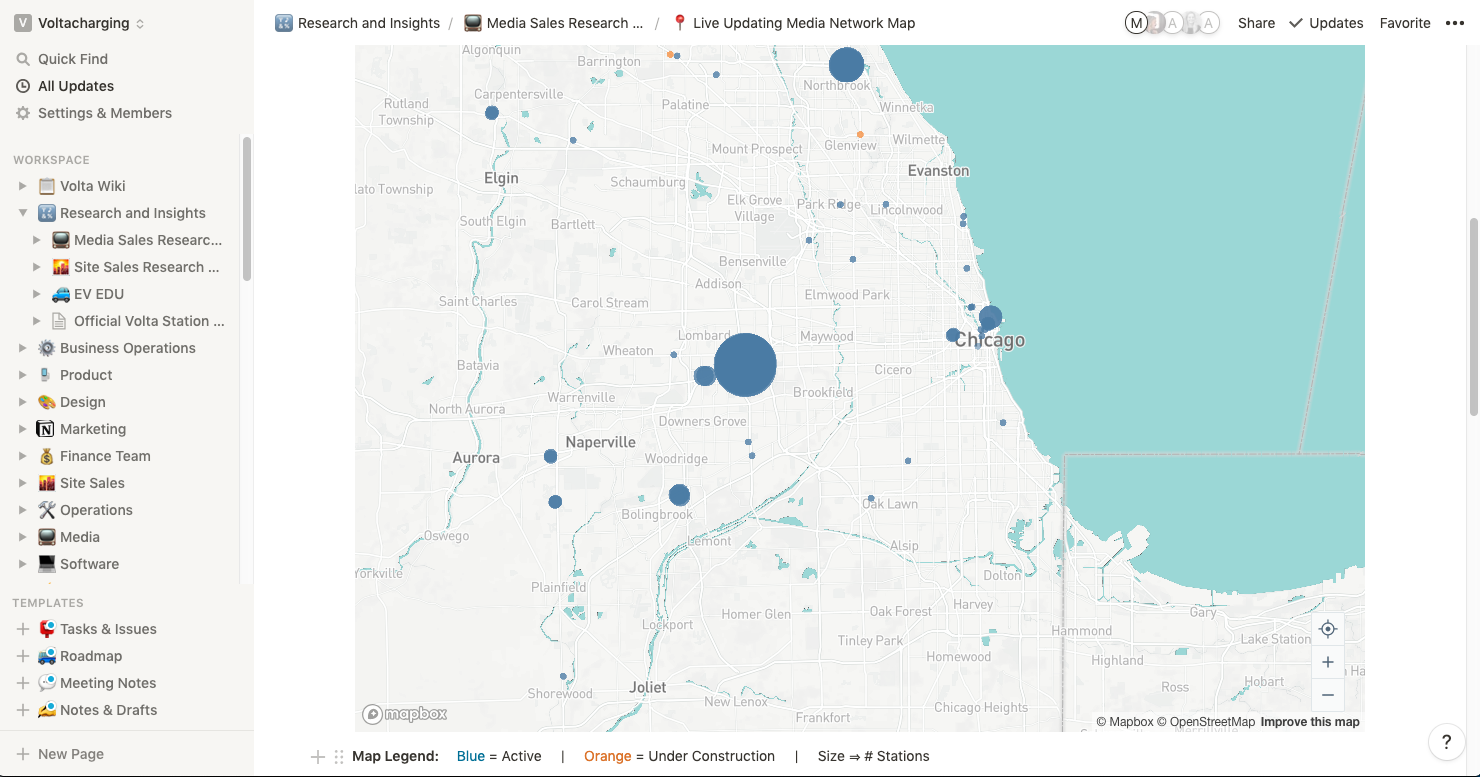This screenshot has height=777, width=1480.
Task: Click the Media TV icon in sidebar
Action: tap(46, 537)
